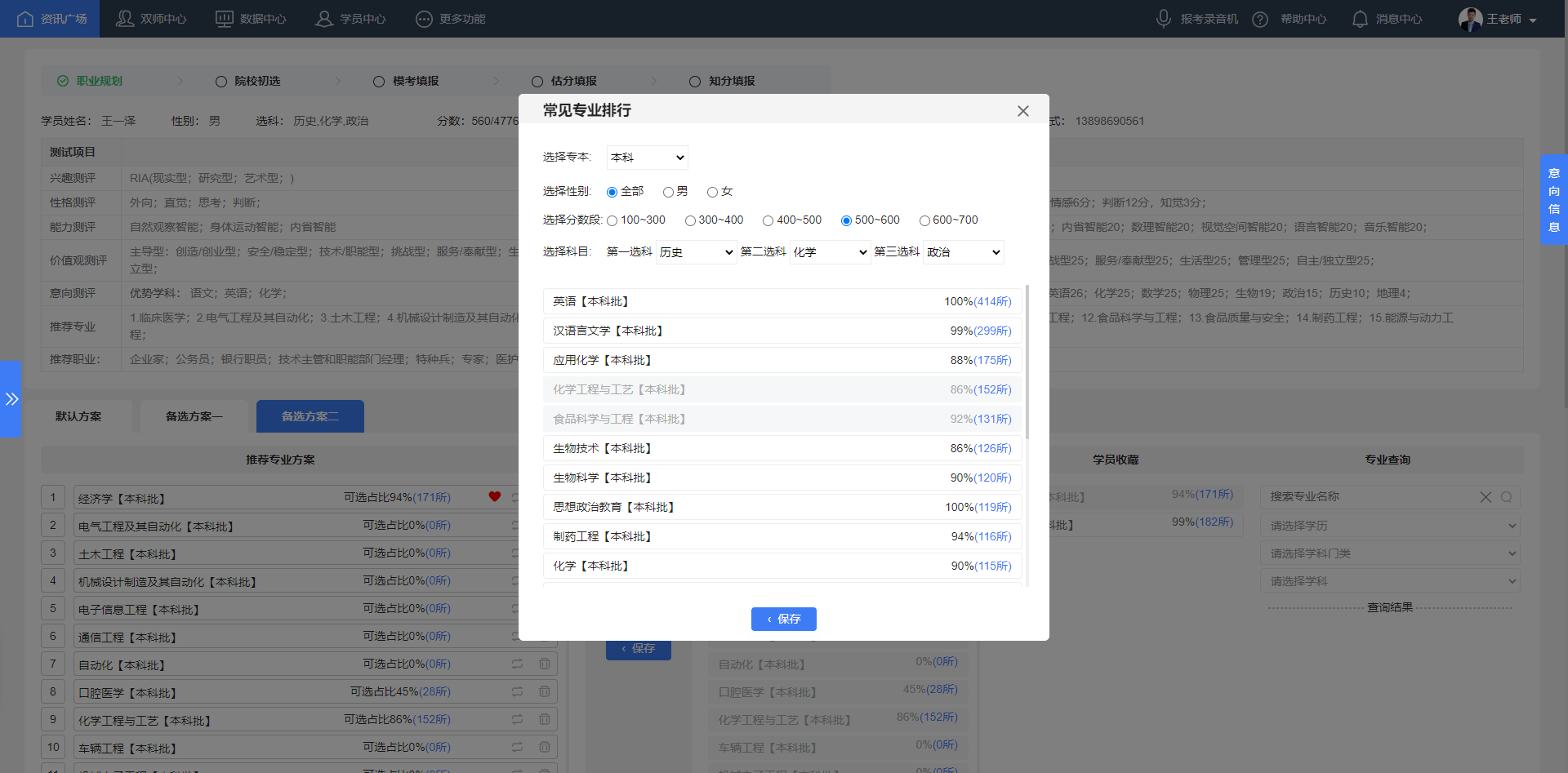Select 化学【本科批】 row in dialog
The width and height of the screenshot is (1568, 773).
coord(782,566)
